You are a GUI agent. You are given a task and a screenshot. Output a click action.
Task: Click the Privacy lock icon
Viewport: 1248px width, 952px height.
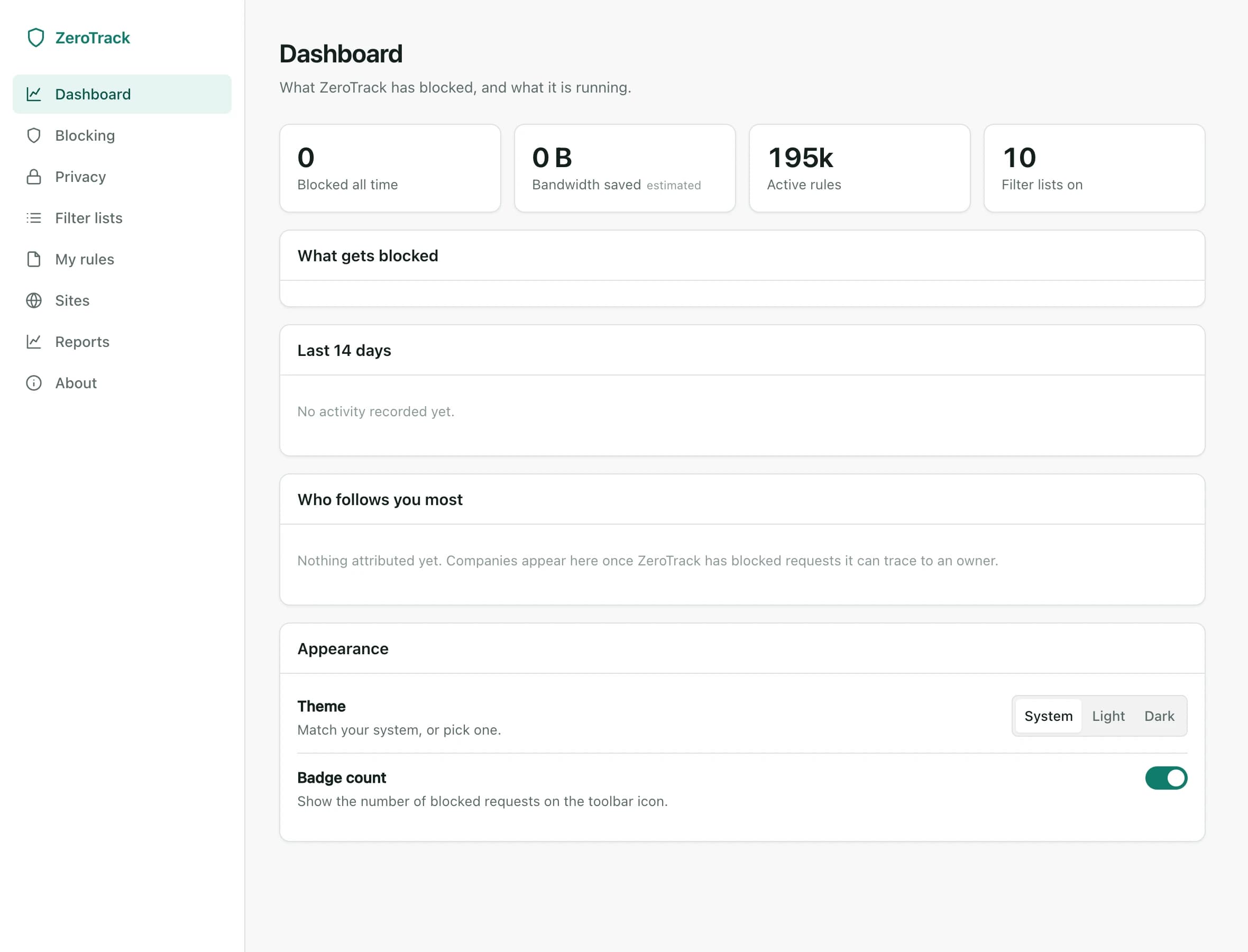click(34, 177)
